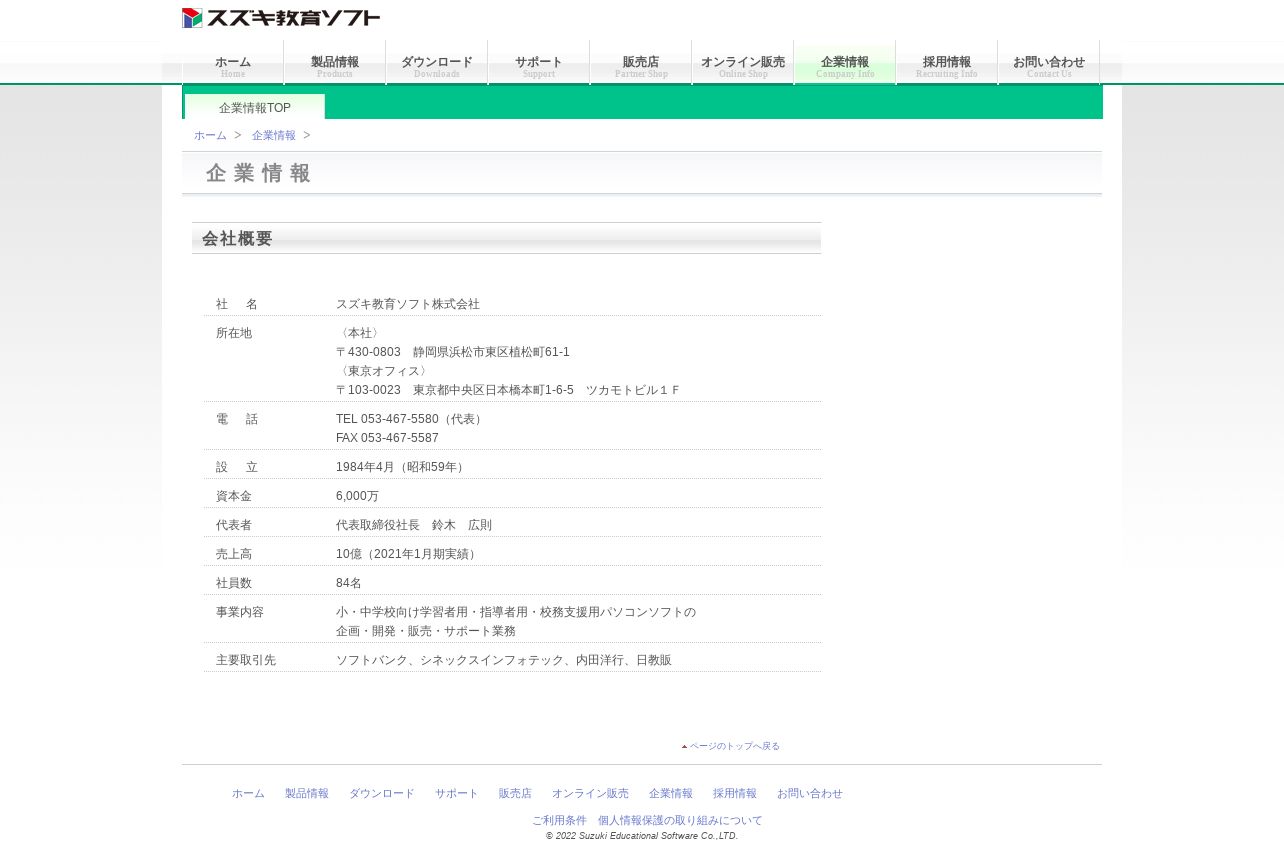
Task: Click the FAX 053-467-5587 number
Action: [387, 438]
